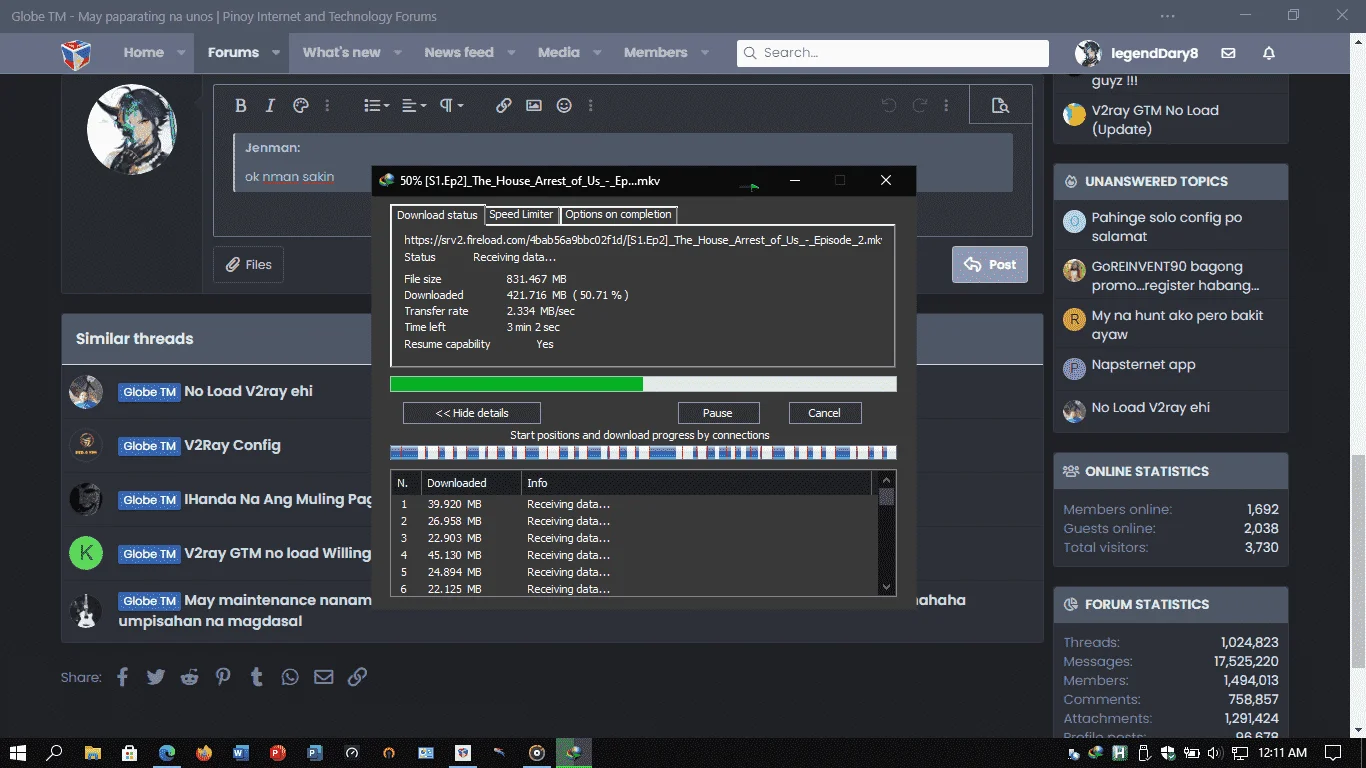The image size is (1366, 768).
Task: Expand the Media menu arrow
Action: coord(597,53)
